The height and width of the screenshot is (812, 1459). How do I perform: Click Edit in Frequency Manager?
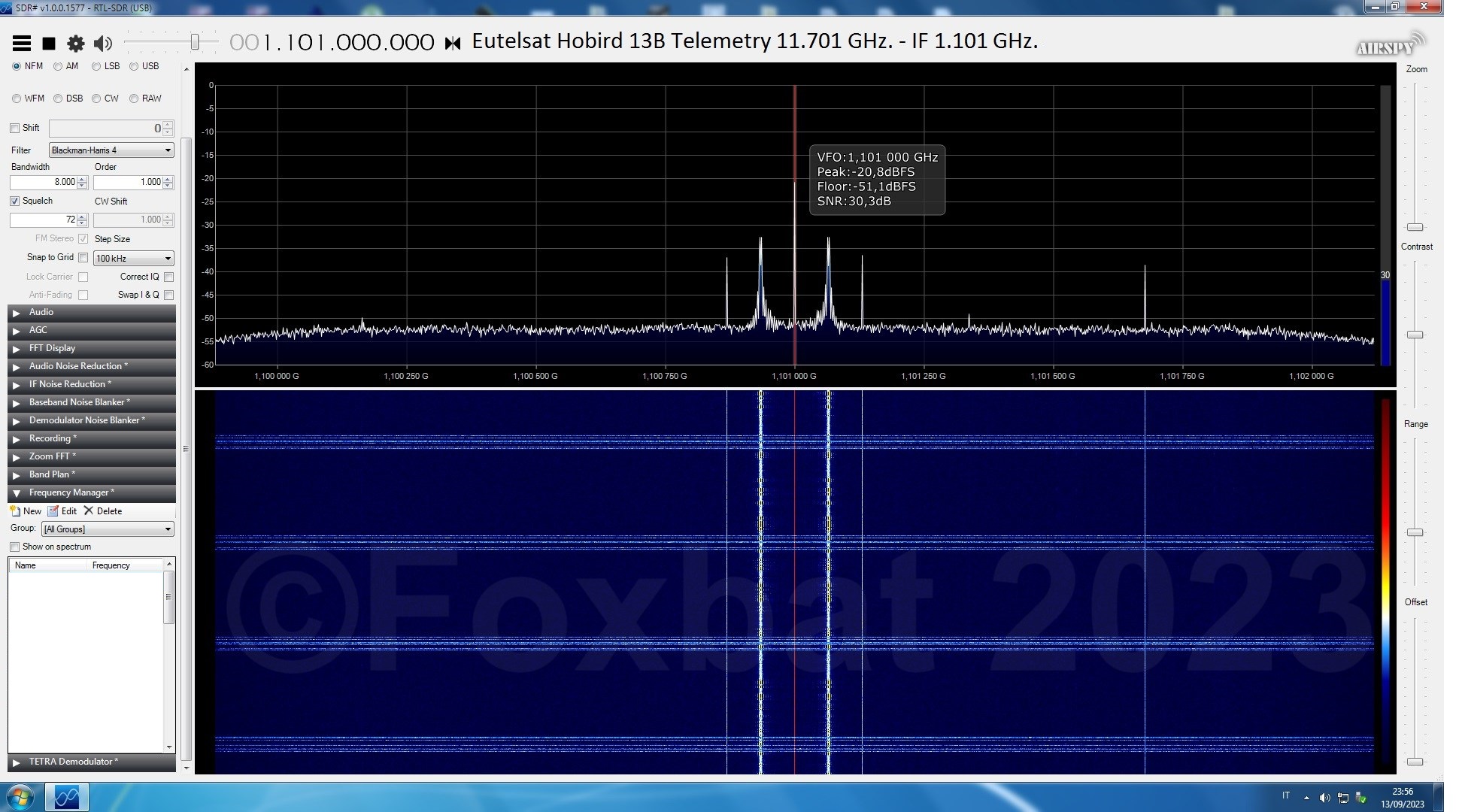point(62,511)
